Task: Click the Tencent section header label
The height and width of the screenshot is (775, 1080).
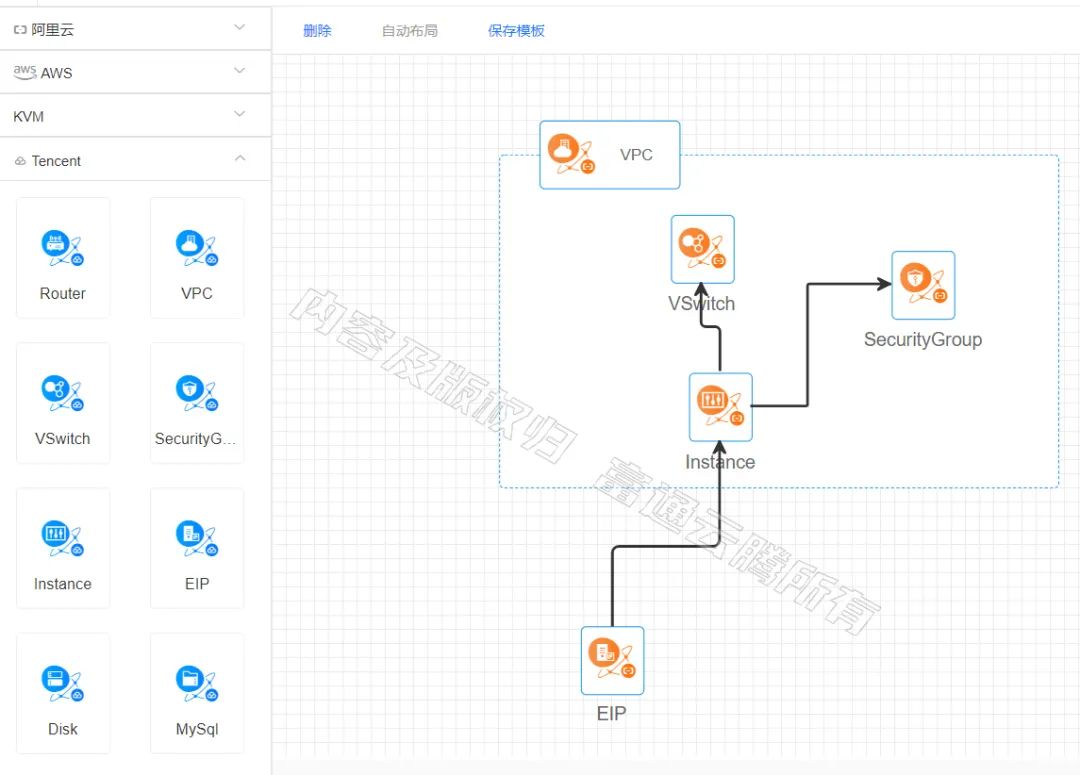Action: (56, 161)
